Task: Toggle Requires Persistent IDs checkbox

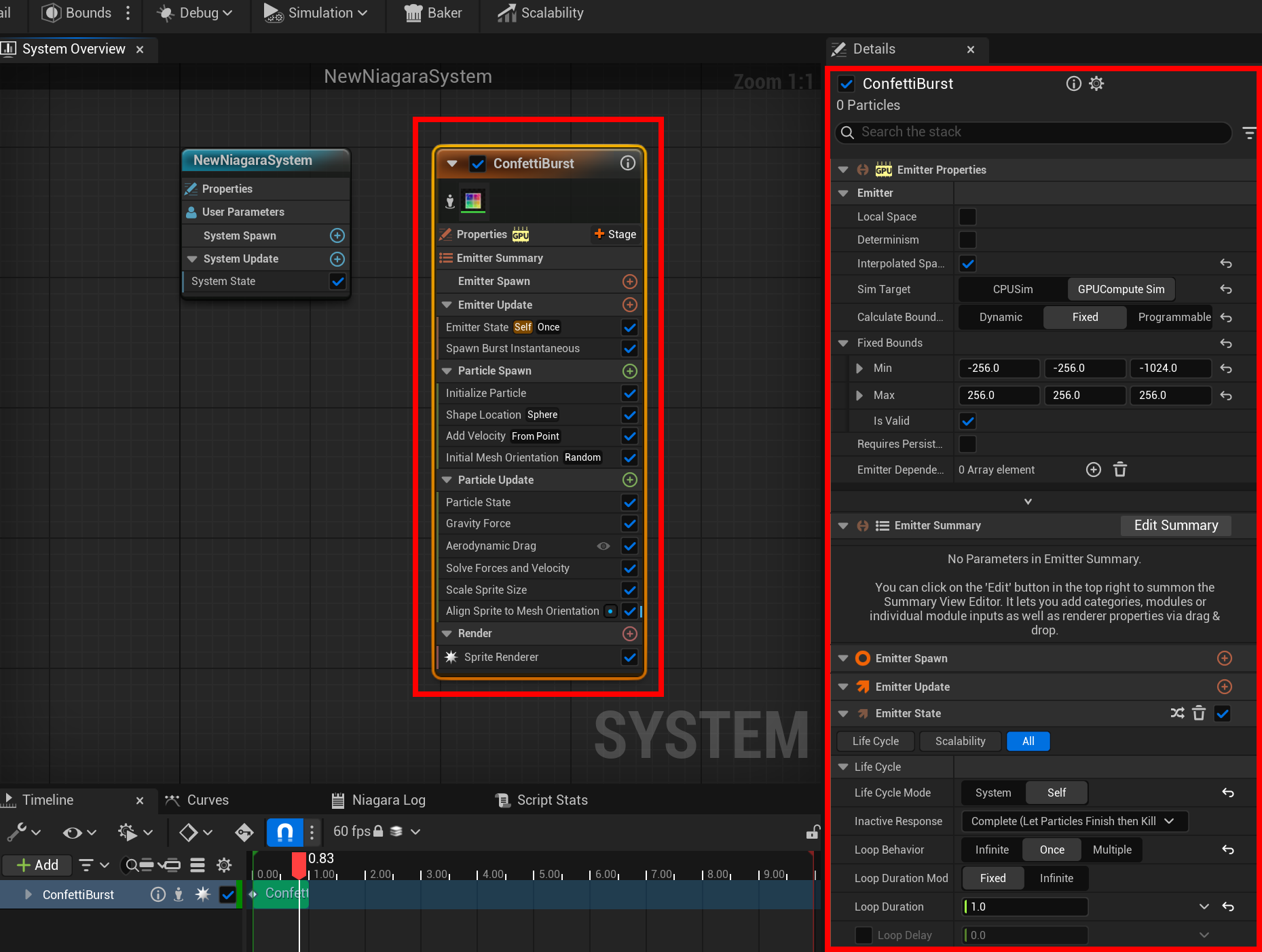Action: pos(967,444)
